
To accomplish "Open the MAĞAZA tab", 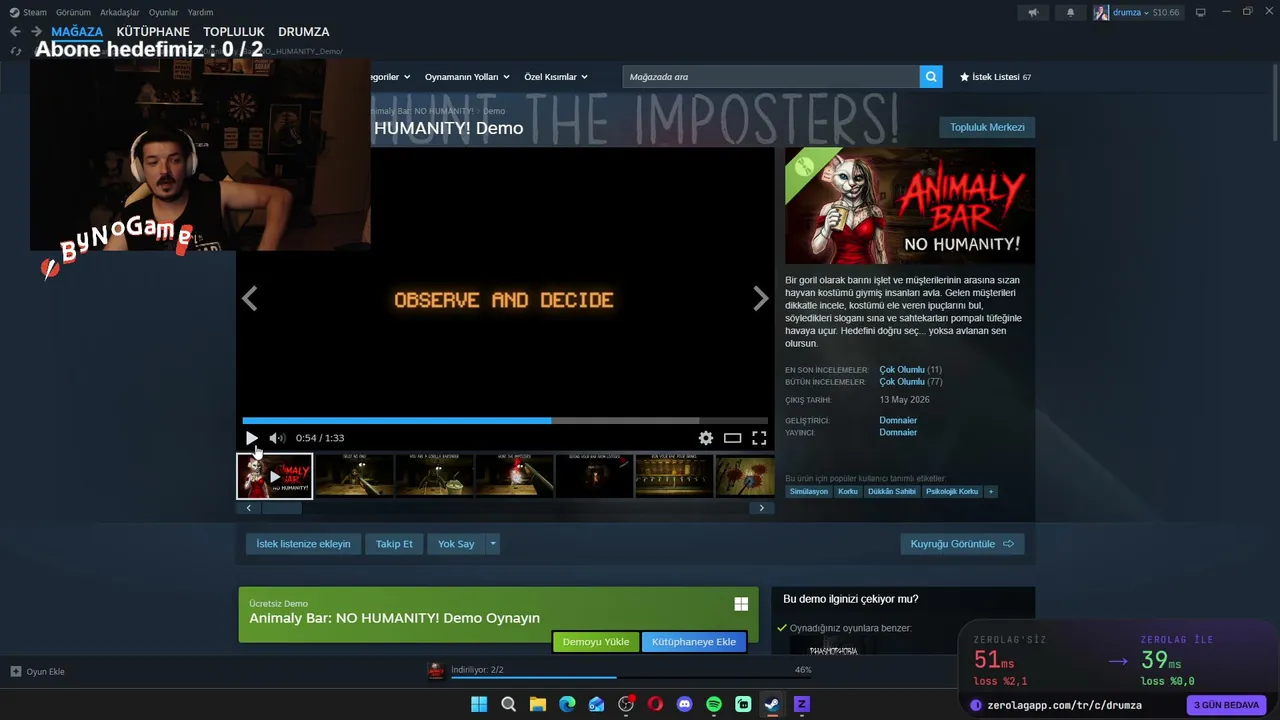I will point(77,32).
